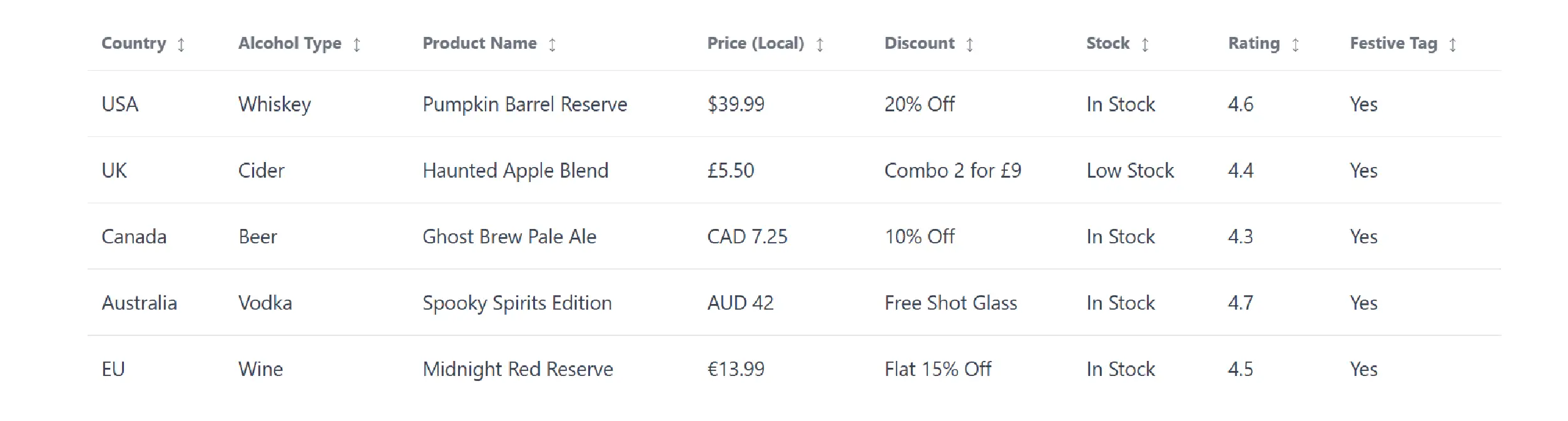1568x421 pixels.
Task: Select the Ghost Brew Pale Ale cell
Action: (x=509, y=236)
